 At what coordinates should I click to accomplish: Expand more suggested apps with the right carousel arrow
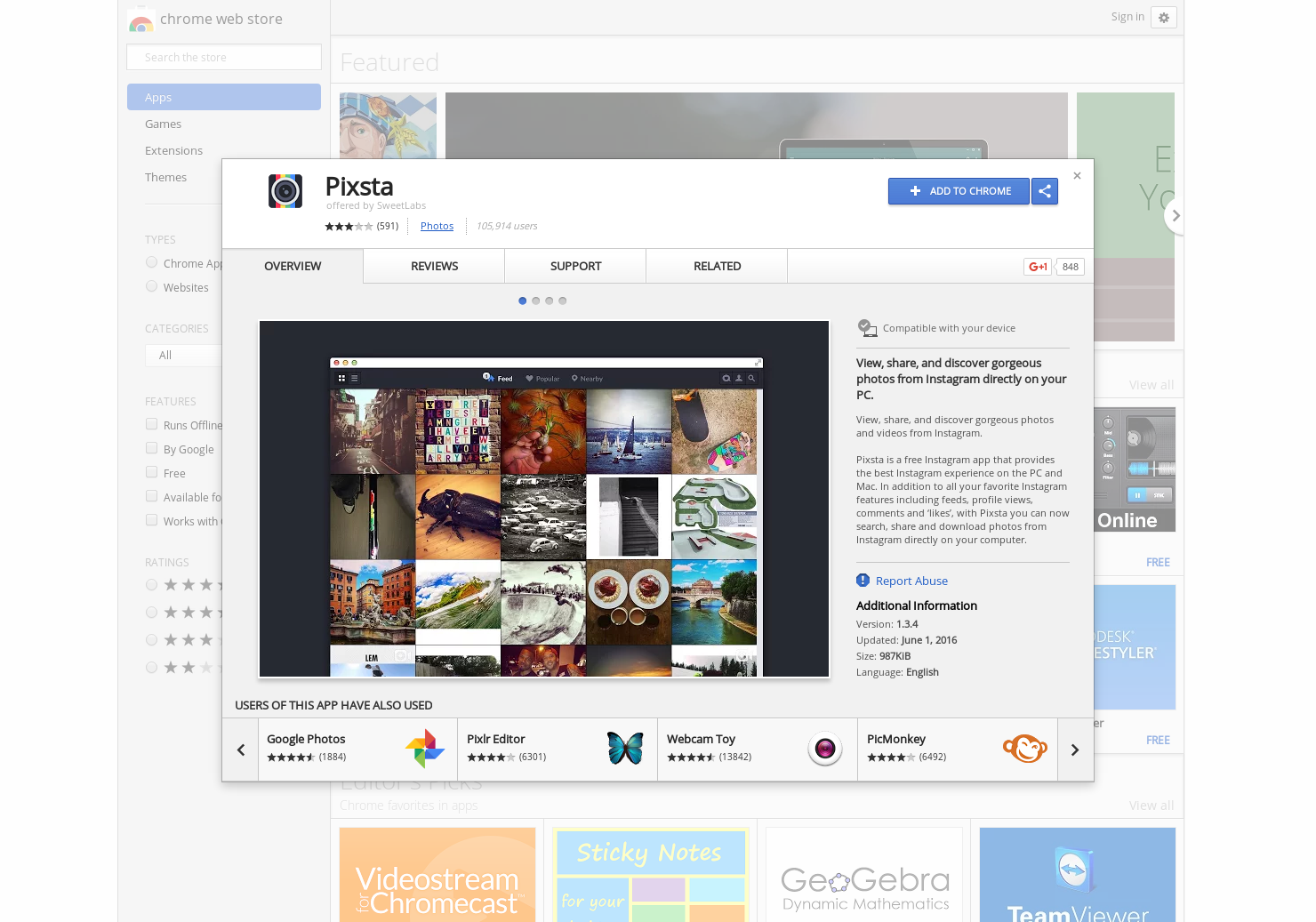pyautogui.click(x=1075, y=749)
